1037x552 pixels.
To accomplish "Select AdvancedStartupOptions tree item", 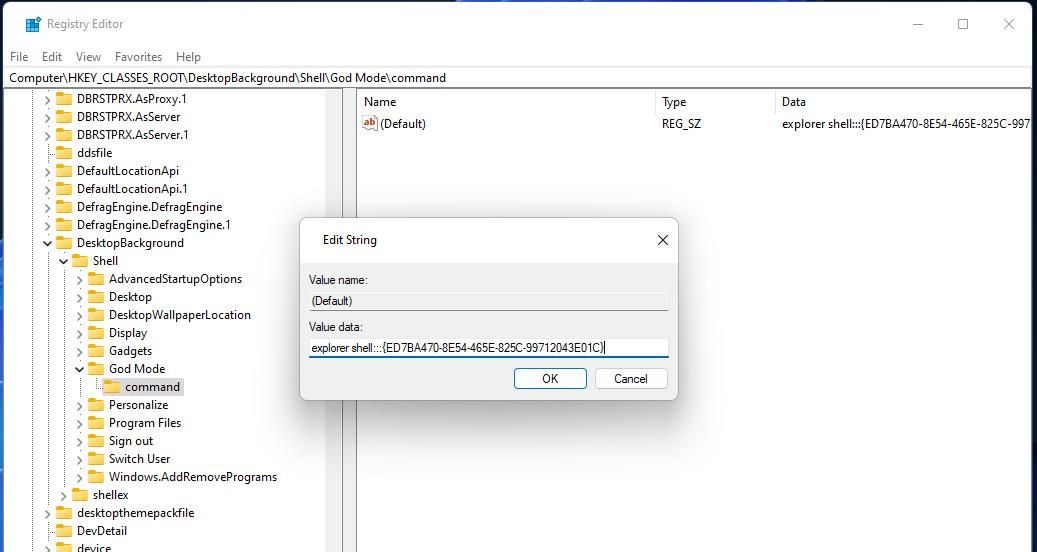I will [175, 279].
